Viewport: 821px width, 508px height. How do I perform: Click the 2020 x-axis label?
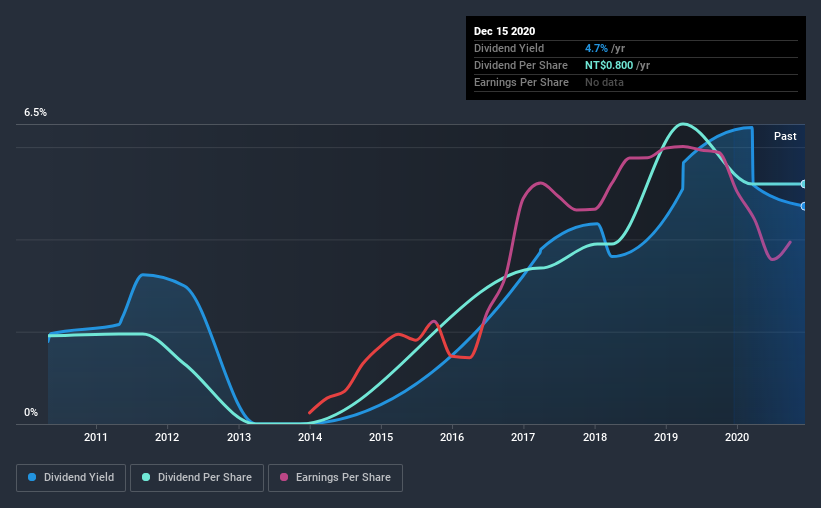pos(737,437)
